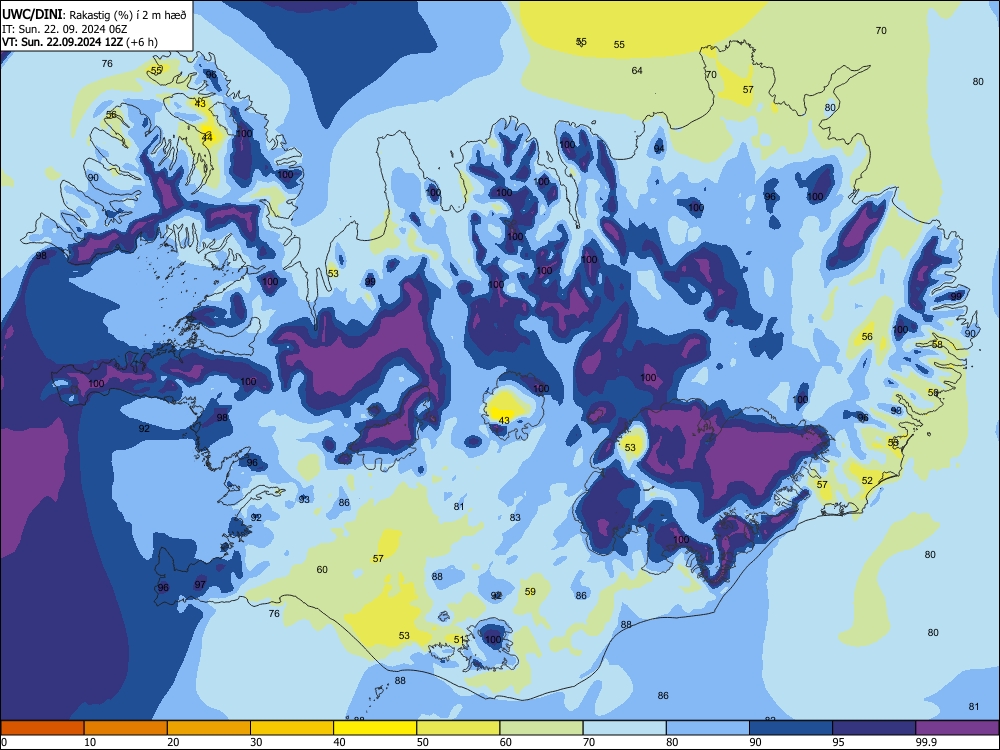Click the light blue 70–80 legend swatch
This screenshot has height=750, width=1000.
624,728
